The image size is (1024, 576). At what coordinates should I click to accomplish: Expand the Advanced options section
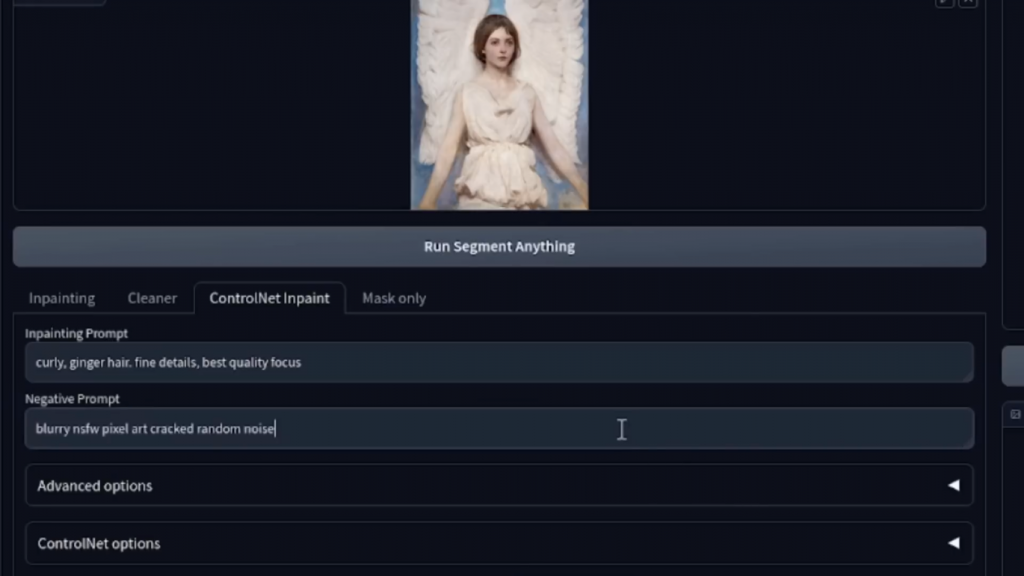[x=499, y=485]
